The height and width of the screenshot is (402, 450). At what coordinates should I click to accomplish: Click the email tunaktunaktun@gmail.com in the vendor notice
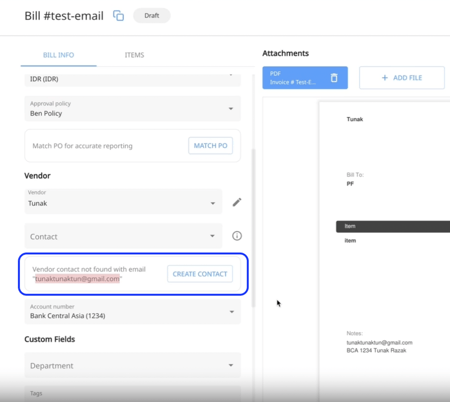point(77,279)
